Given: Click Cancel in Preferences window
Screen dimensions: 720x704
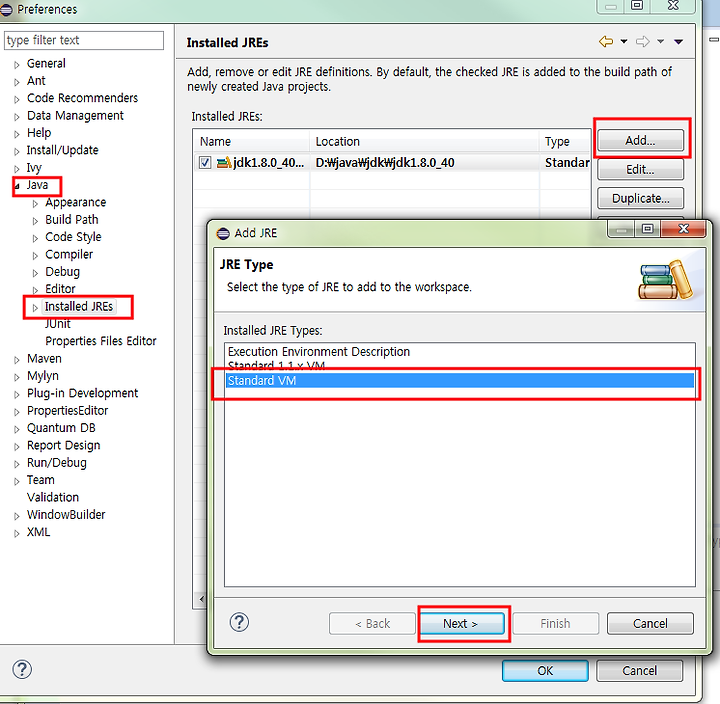Looking at the screenshot, I should [639, 670].
